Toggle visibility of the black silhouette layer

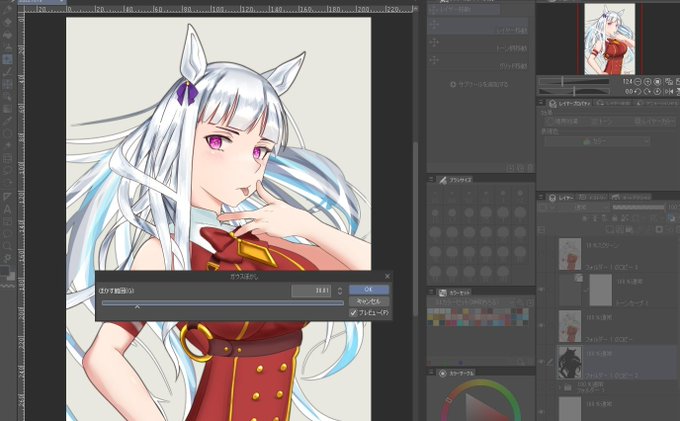[x=542, y=362]
